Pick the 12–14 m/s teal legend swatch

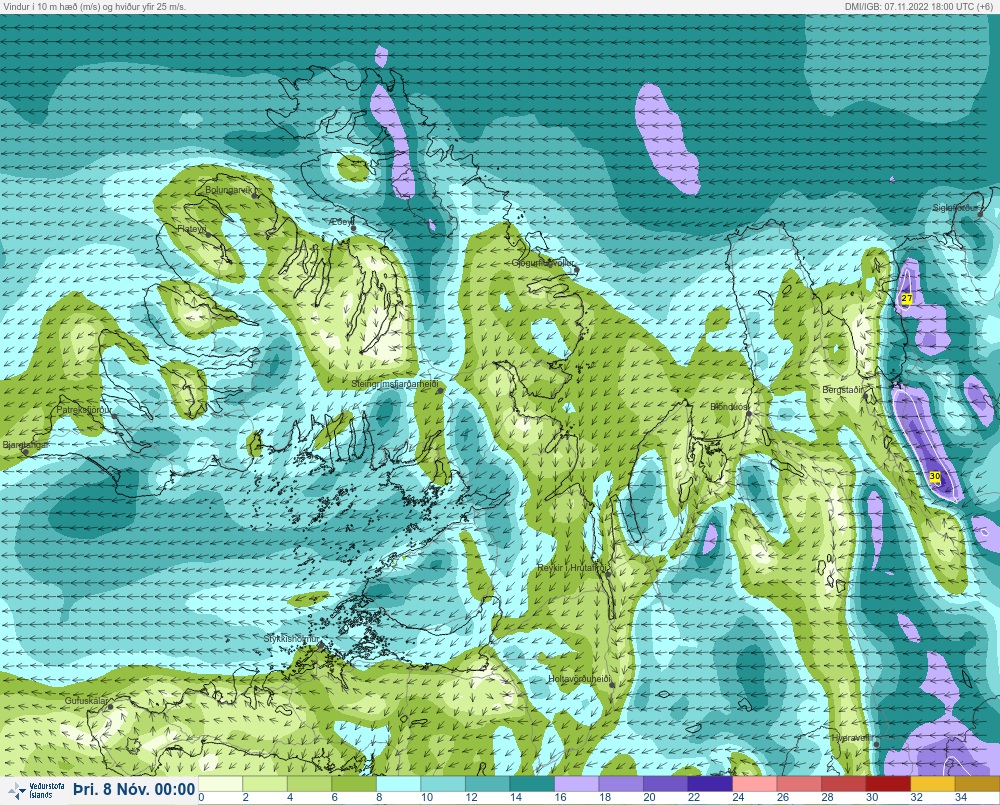[488, 784]
